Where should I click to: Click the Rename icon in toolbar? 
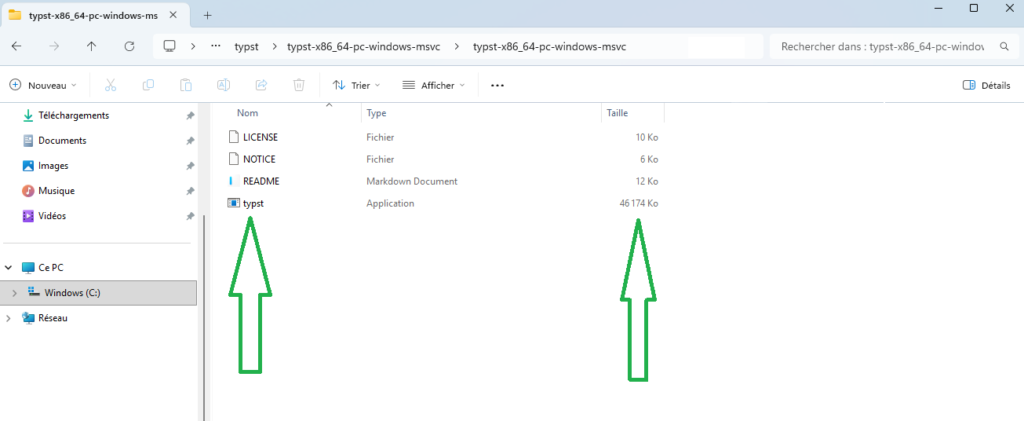(224, 86)
